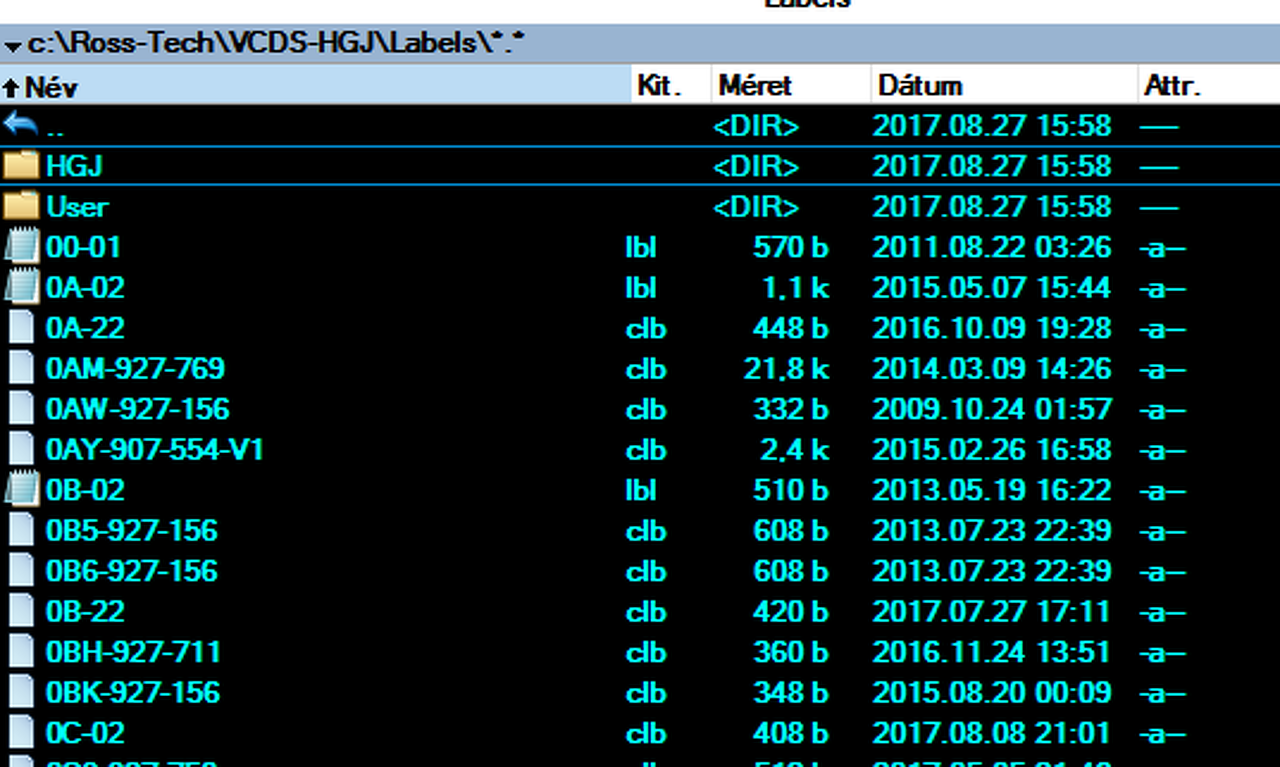Select the file name 0B-02
The width and height of the screenshot is (1280, 767).
pos(85,490)
